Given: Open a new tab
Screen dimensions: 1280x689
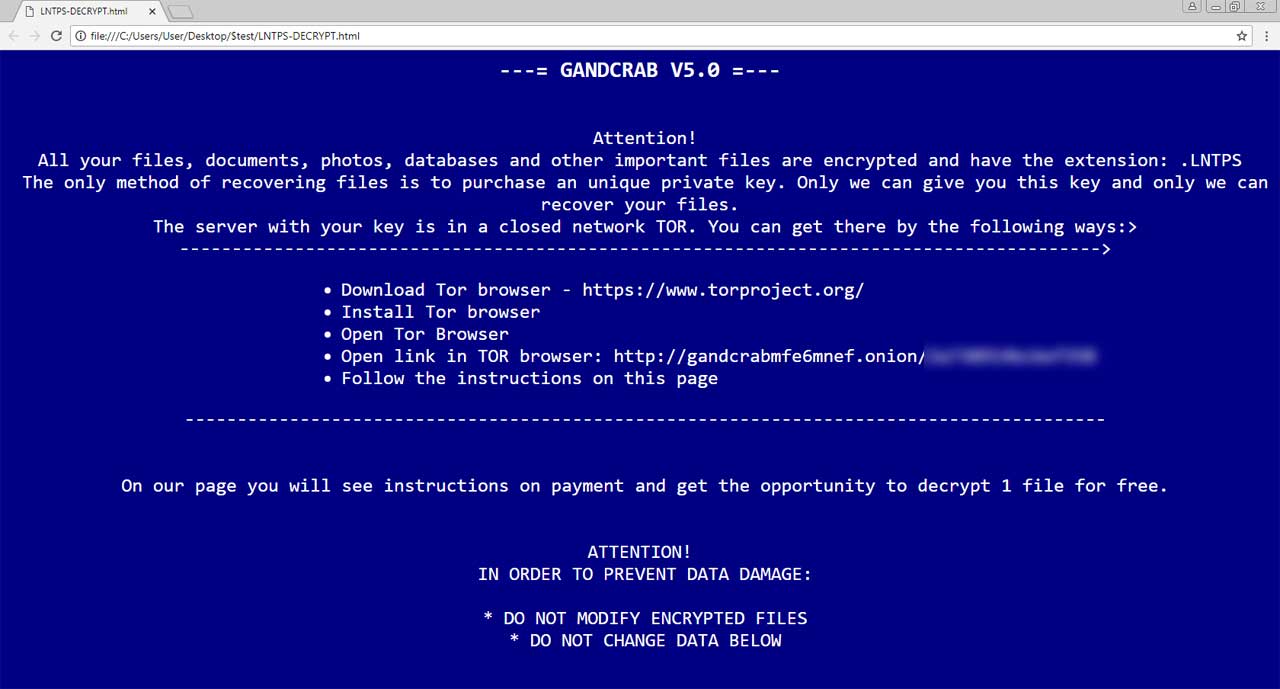Looking at the screenshot, I should [x=180, y=12].
